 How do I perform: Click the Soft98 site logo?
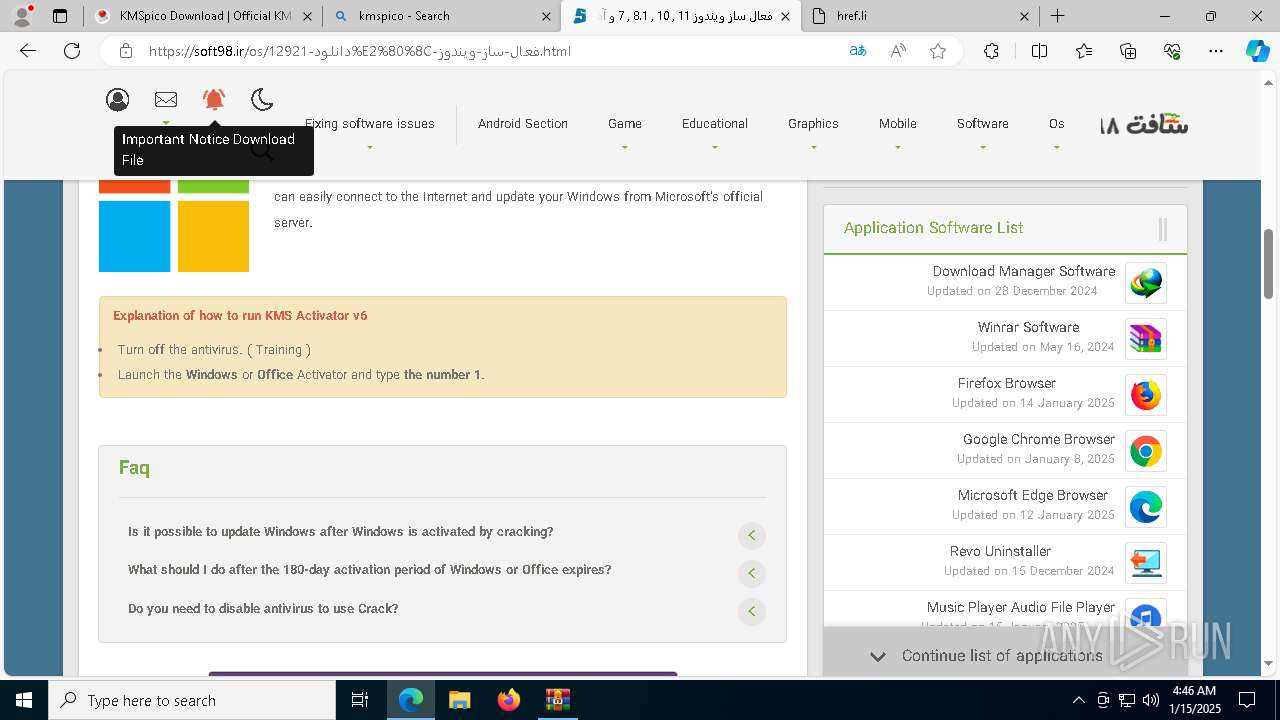1144,125
